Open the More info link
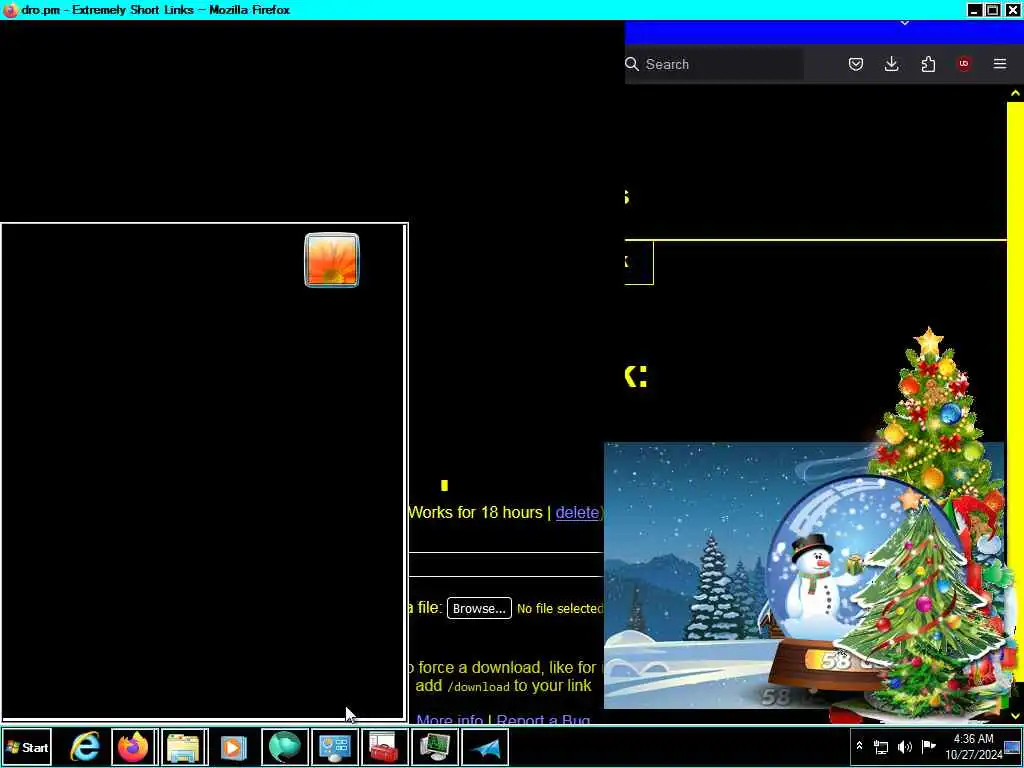The height and width of the screenshot is (768, 1024). pyautogui.click(x=450, y=720)
